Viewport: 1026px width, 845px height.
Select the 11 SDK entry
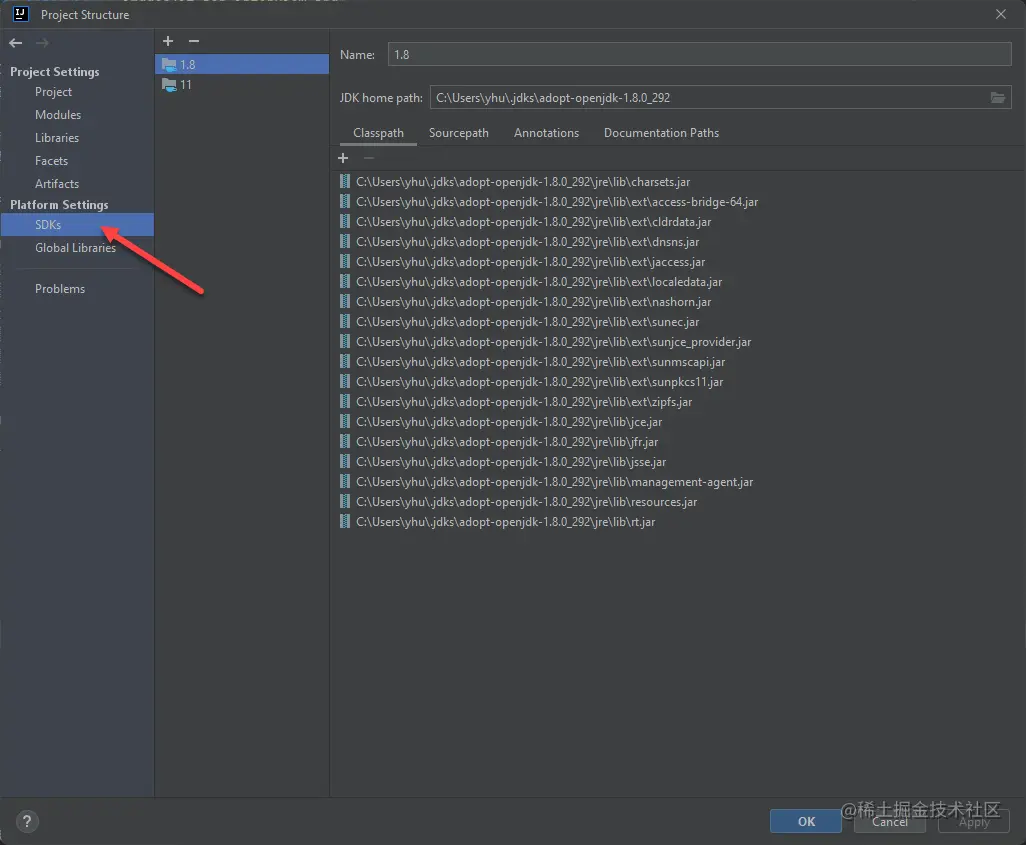[x=242, y=84]
